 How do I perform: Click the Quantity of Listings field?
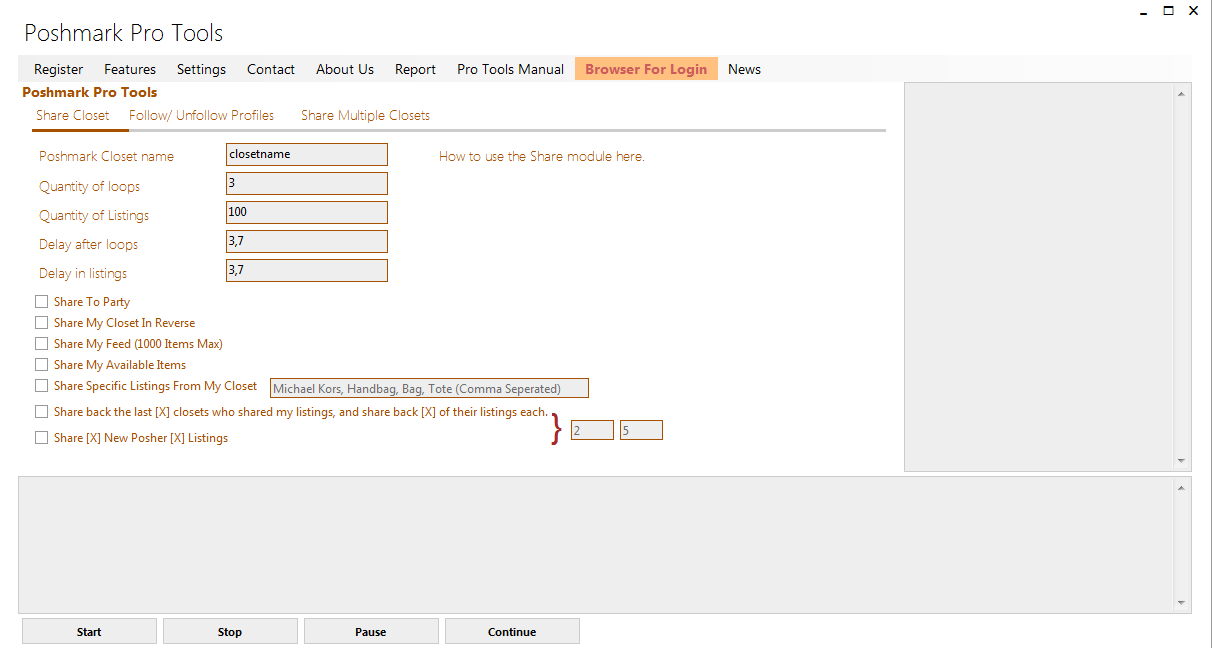(x=307, y=212)
